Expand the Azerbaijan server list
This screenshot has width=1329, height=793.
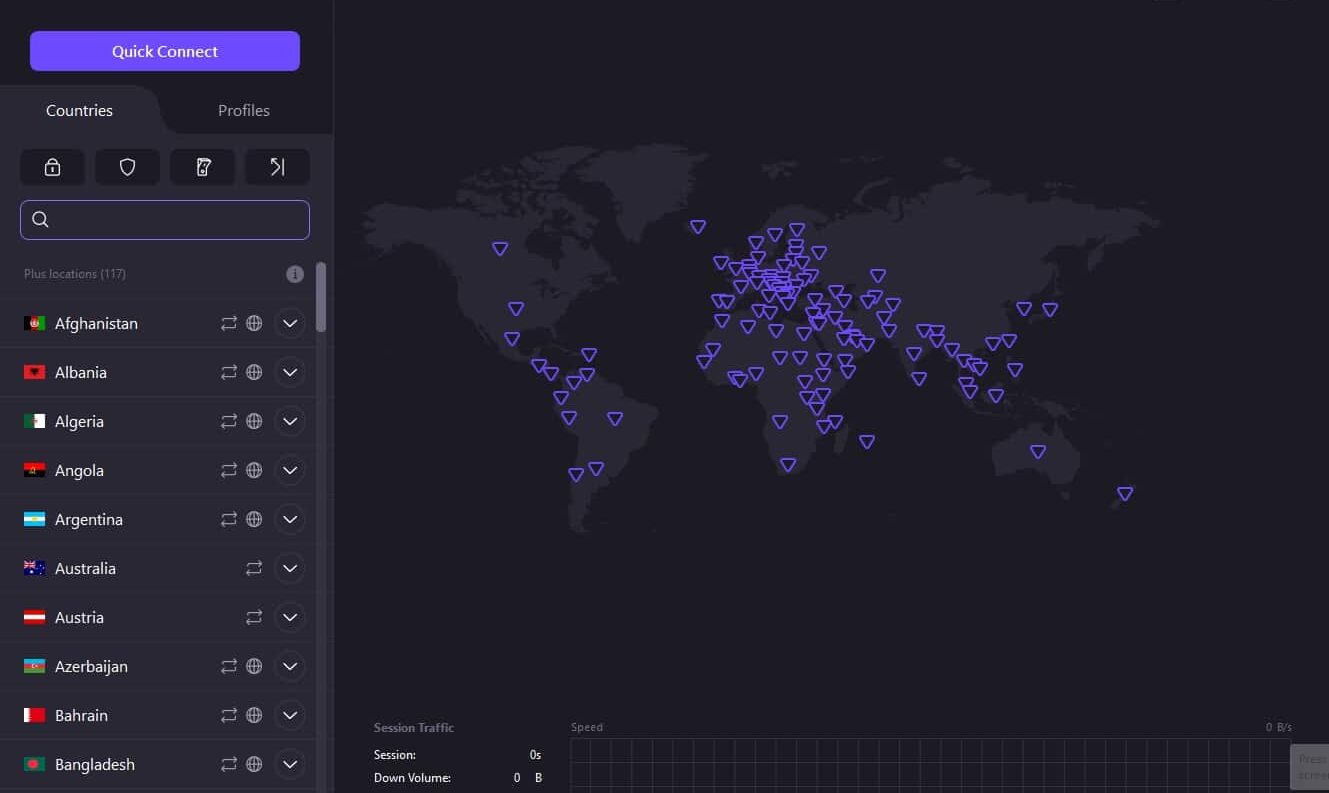pos(290,666)
